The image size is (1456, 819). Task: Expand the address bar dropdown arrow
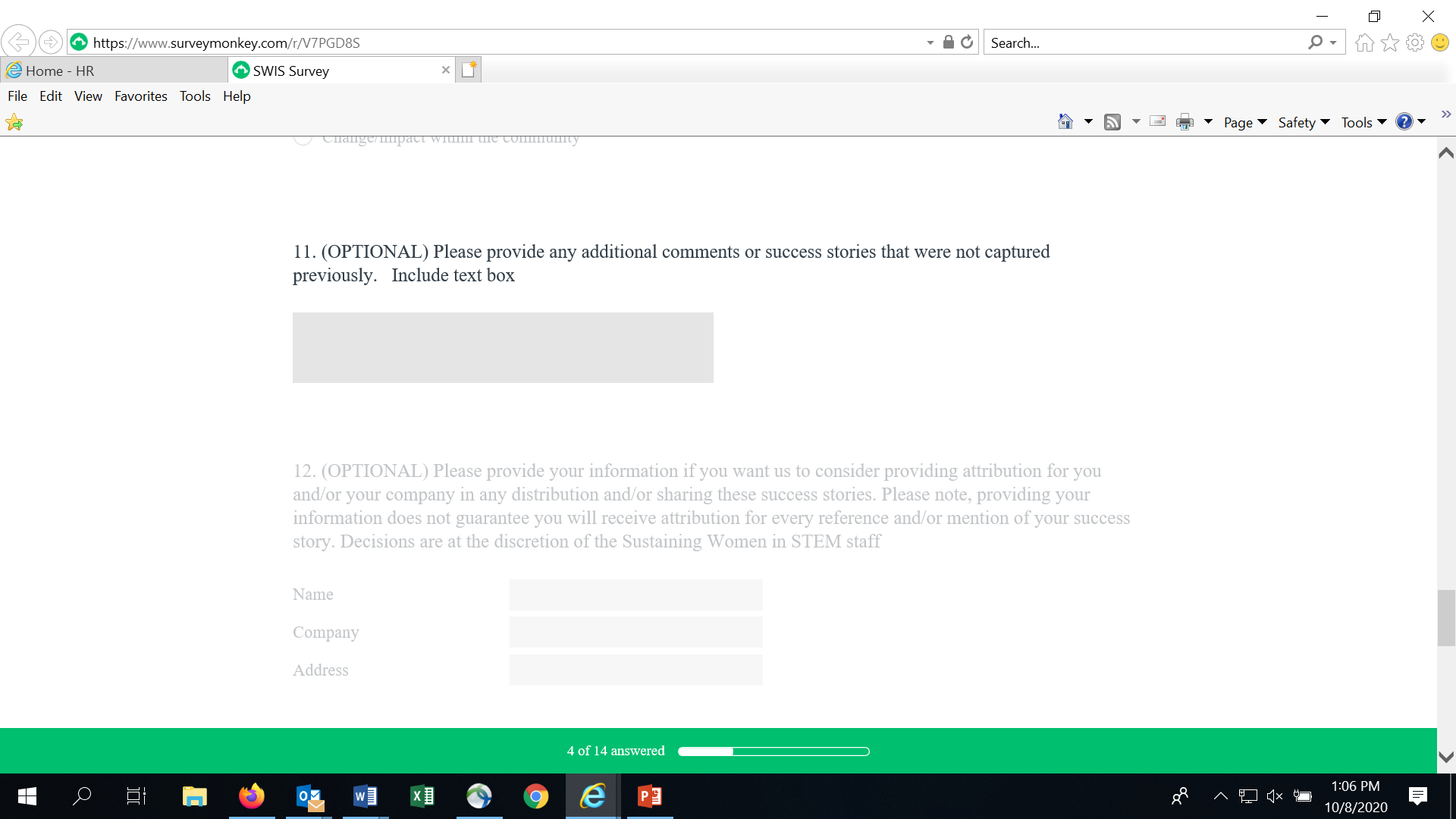(x=930, y=42)
